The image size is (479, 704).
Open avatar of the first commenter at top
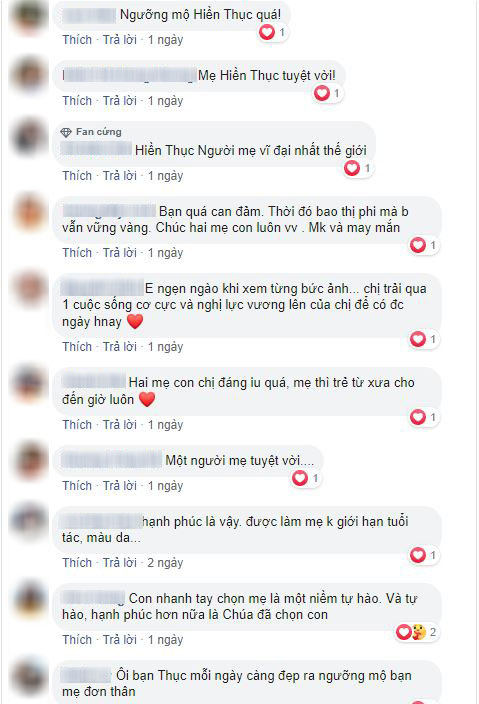point(30,16)
